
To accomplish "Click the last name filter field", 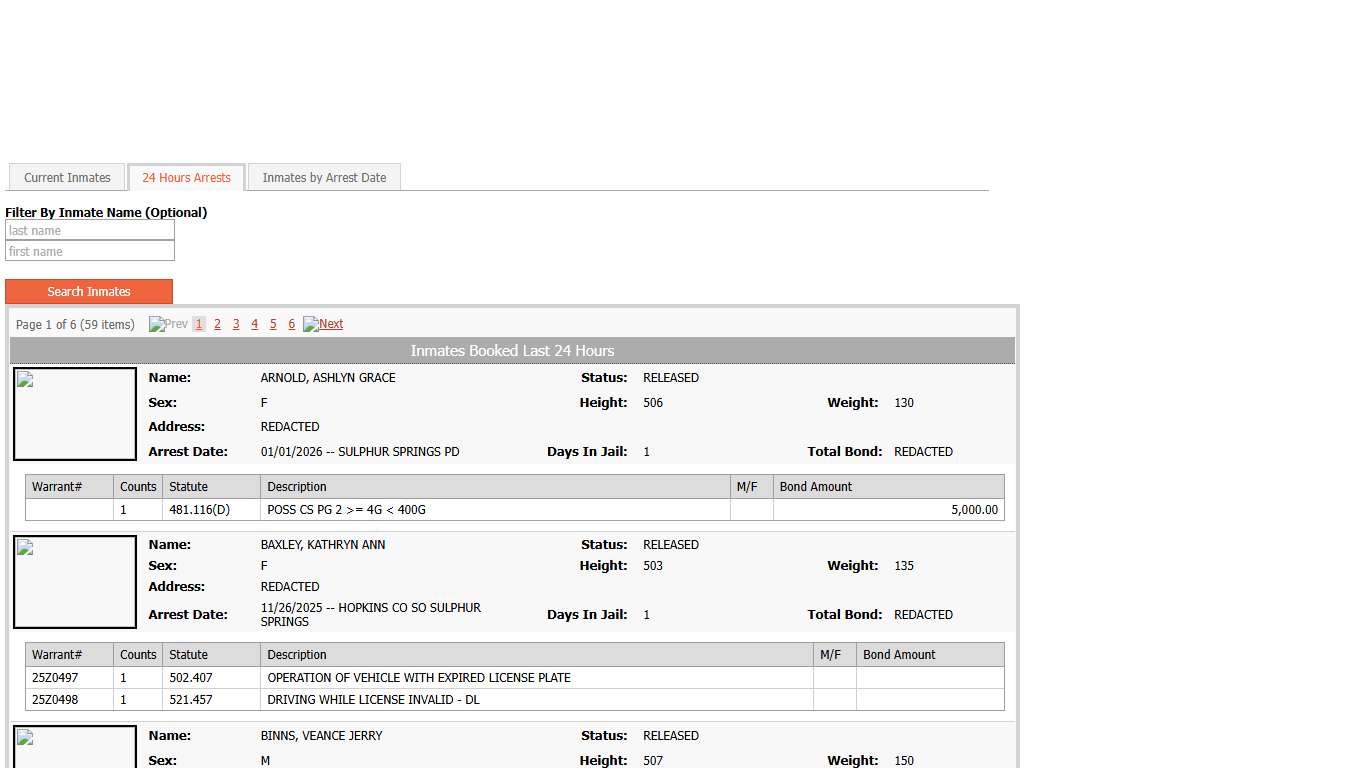I will (x=90, y=231).
